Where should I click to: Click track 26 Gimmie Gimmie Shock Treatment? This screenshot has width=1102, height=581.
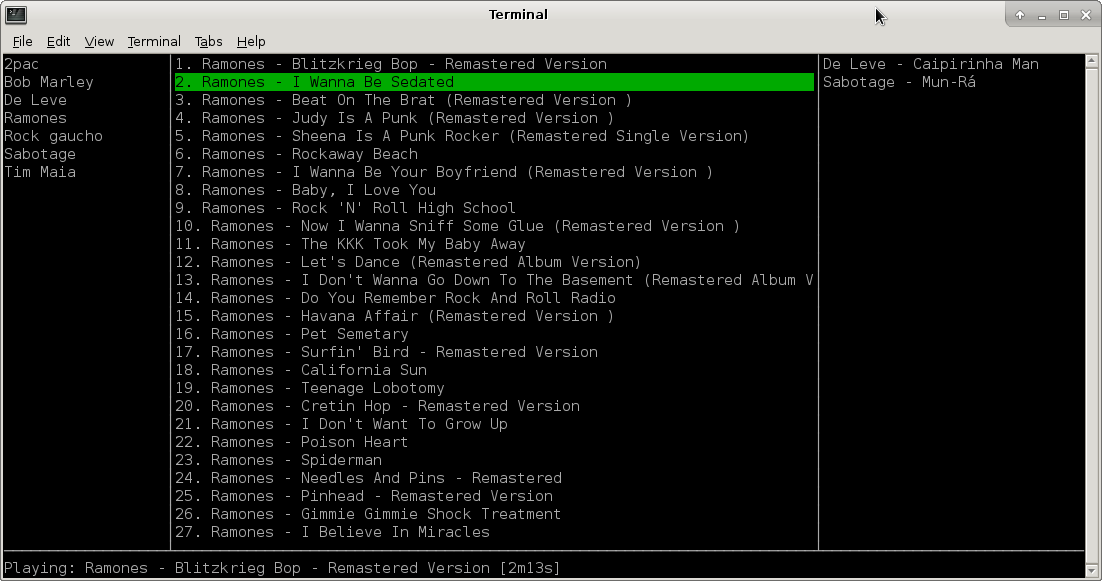pyautogui.click(x=368, y=514)
